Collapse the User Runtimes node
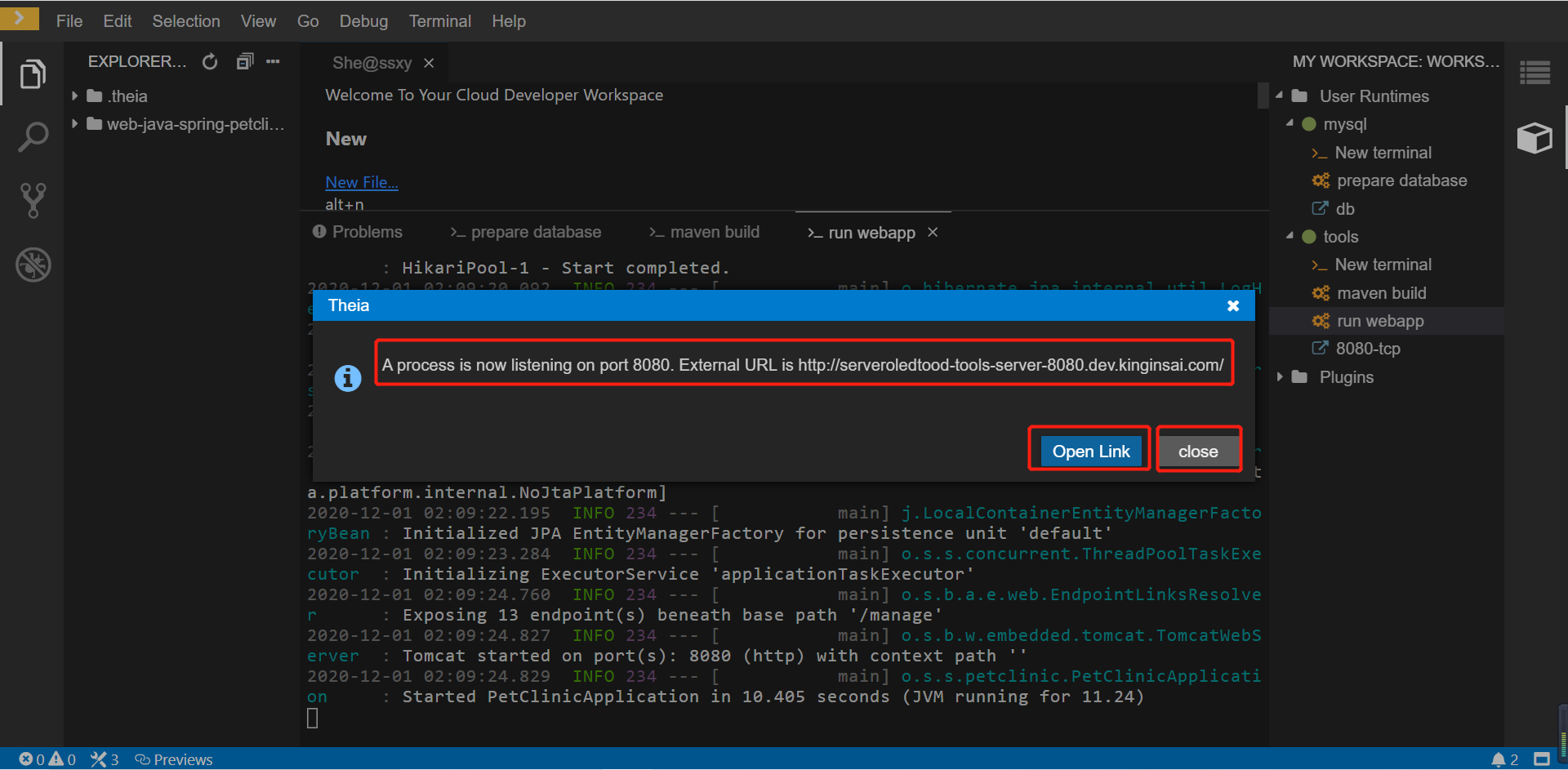This screenshot has width=1568, height=770. click(1280, 96)
